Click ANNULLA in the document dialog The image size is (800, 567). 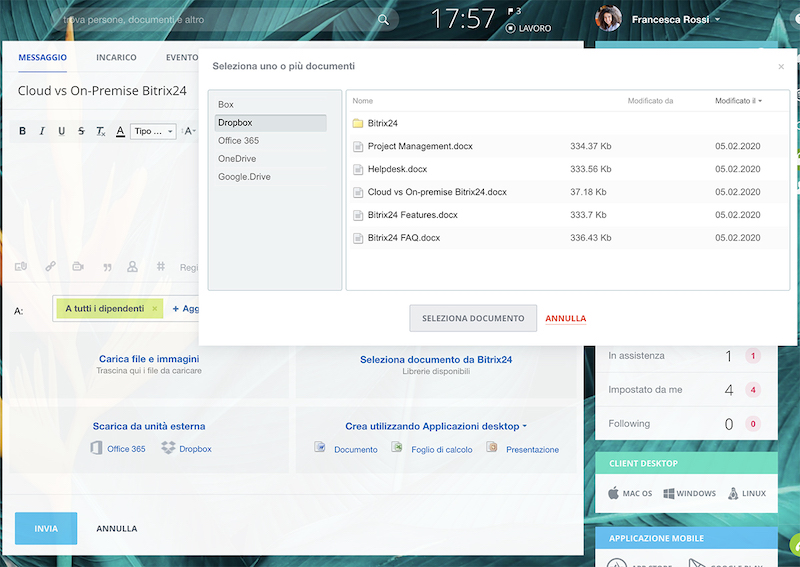[x=566, y=318]
